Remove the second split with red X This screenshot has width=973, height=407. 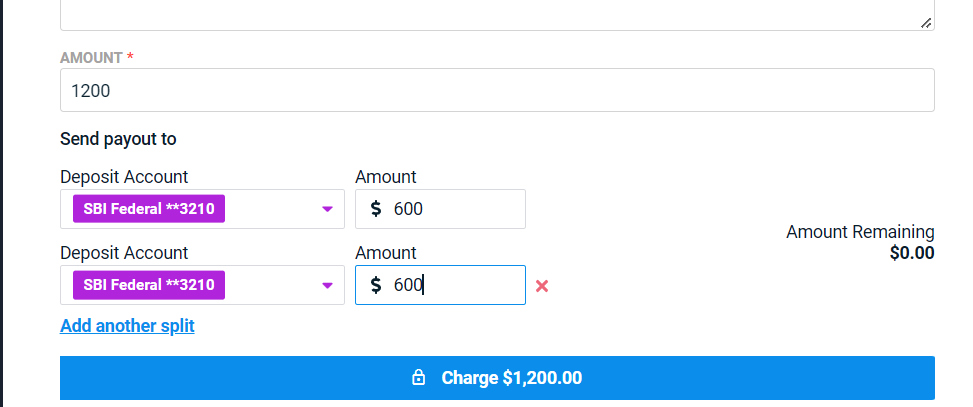point(542,286)
